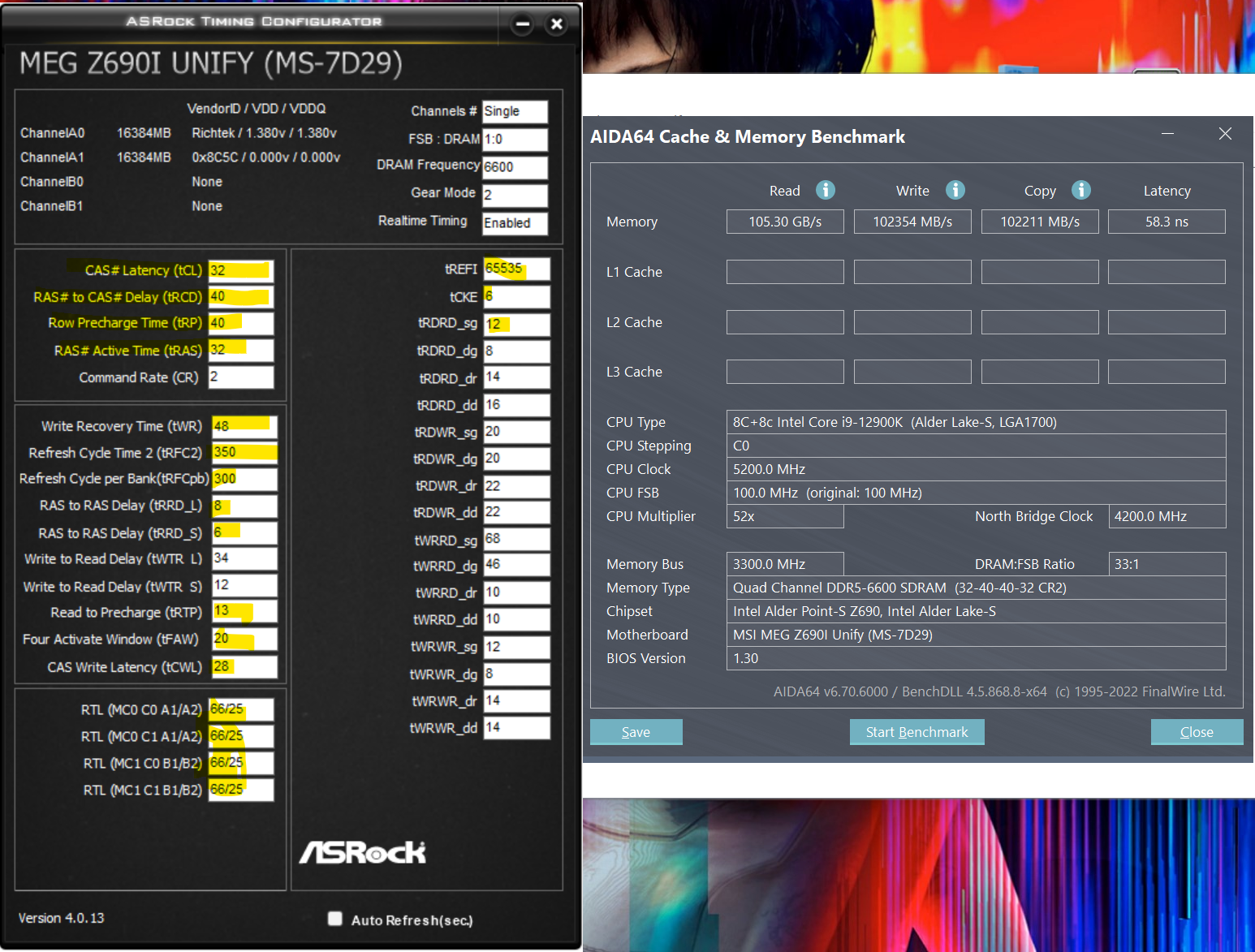
Task: Click the Channels # field showing Single
Action: 515,112
